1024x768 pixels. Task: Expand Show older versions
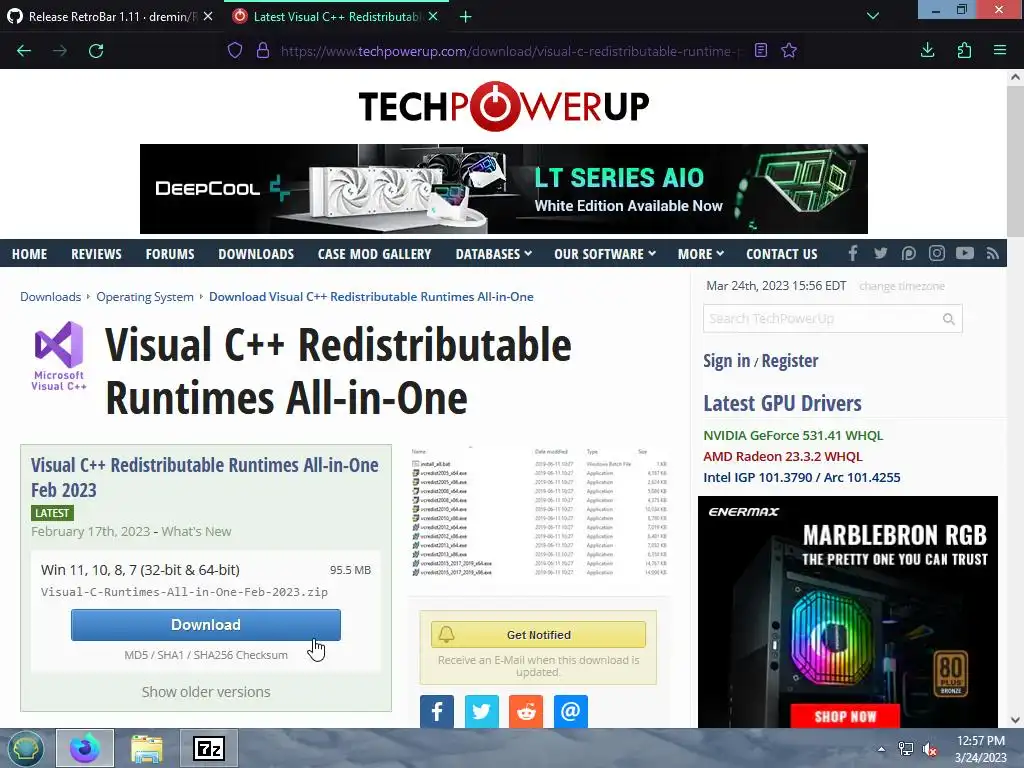pyautogui.click(x=206, y=692)
